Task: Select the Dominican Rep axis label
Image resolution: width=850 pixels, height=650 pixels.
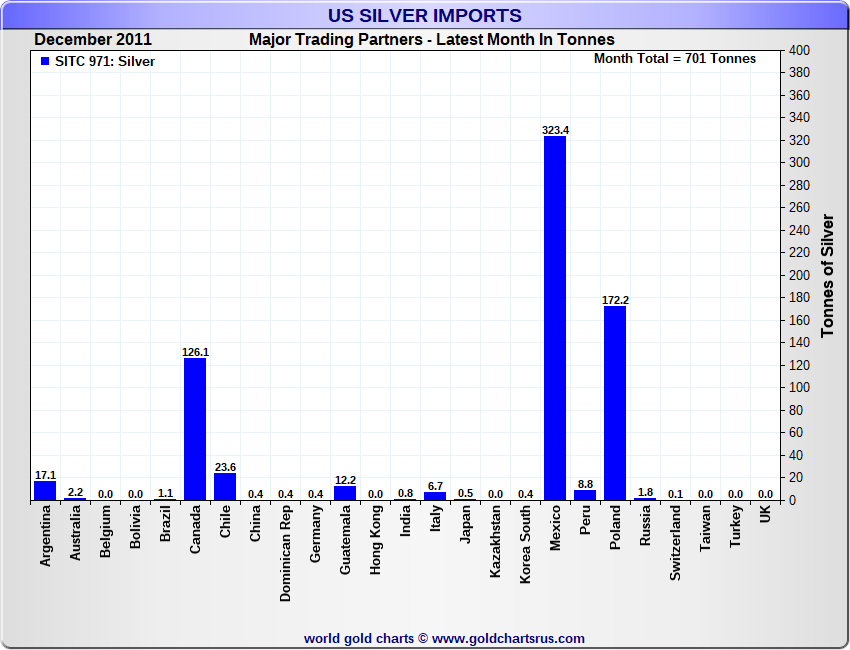Action: tap(285, 553)
